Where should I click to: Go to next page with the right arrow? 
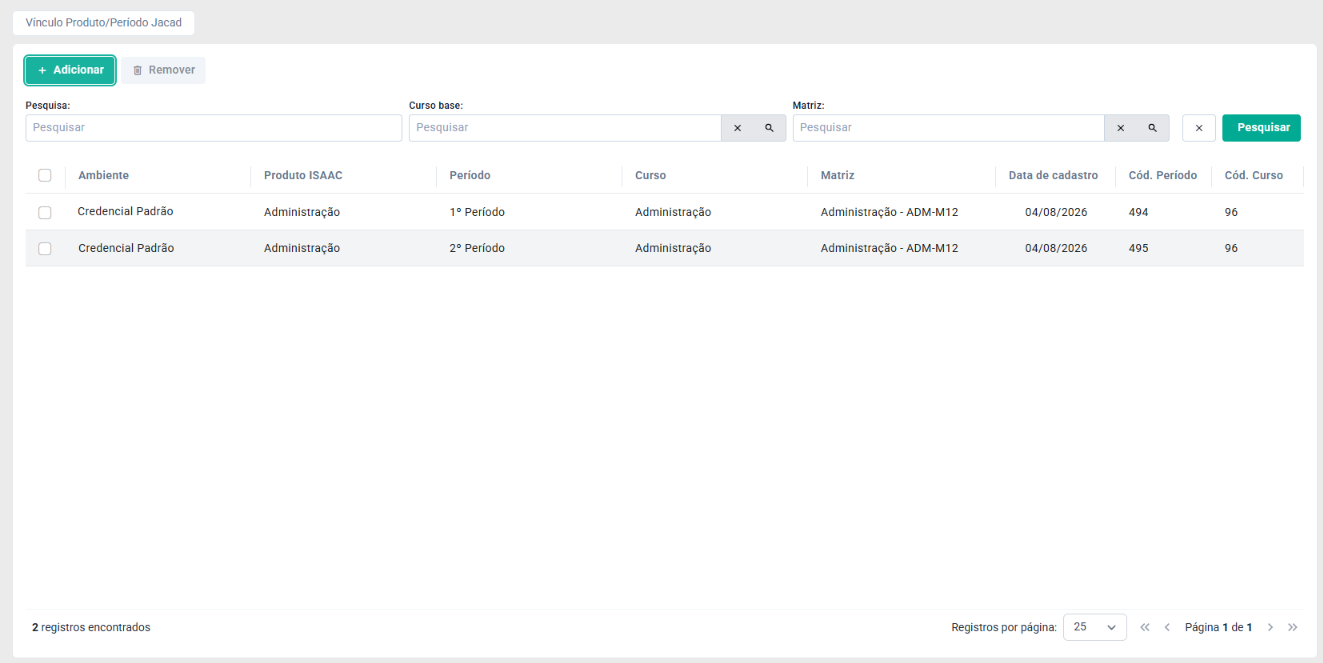[x=1270, y=627]
